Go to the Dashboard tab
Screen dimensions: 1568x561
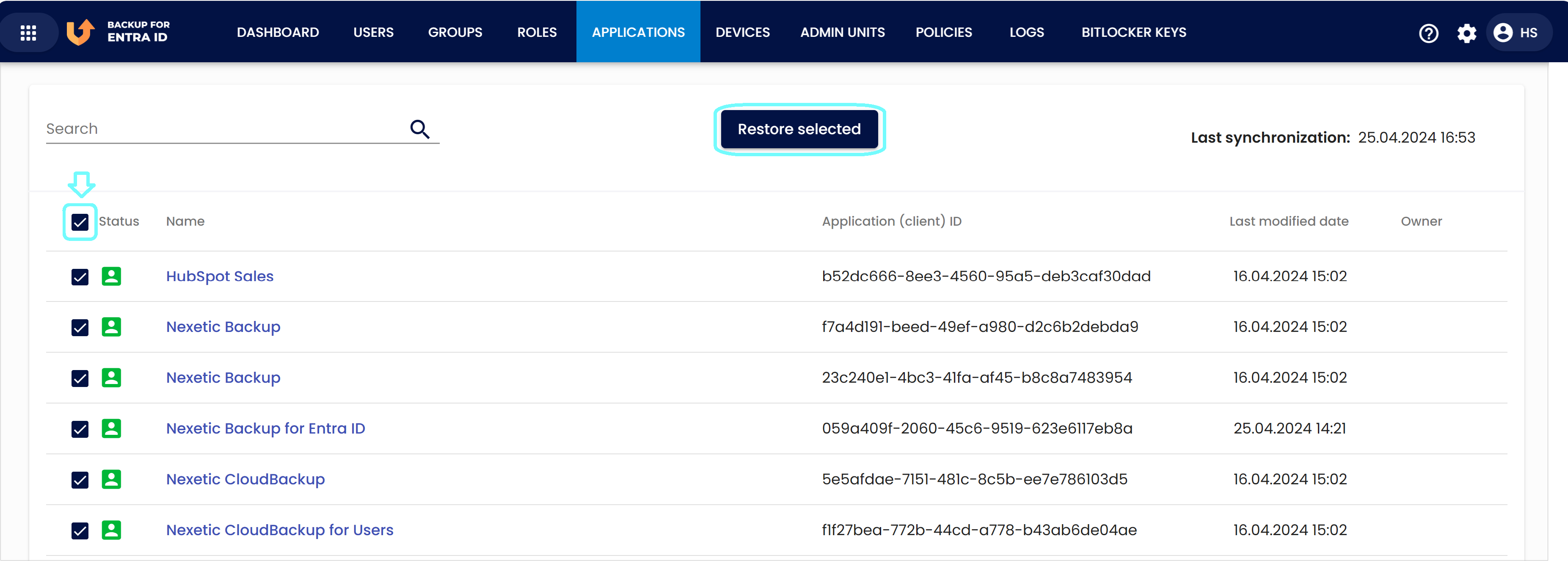(278, 32)
